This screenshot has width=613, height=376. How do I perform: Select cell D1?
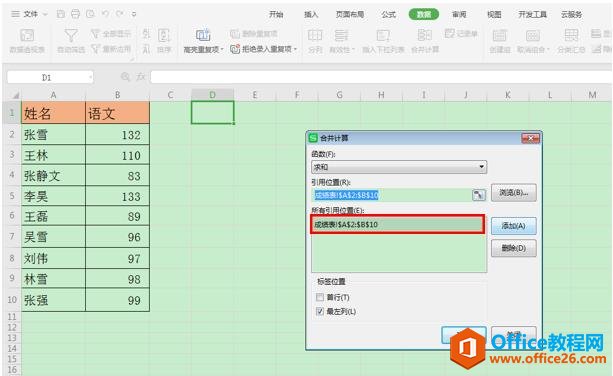pos(212,113)
